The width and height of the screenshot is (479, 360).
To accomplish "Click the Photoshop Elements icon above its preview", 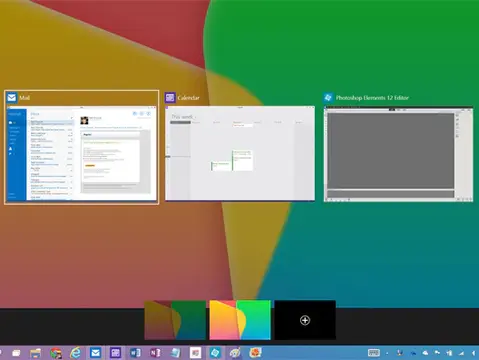I will (328, 97).
